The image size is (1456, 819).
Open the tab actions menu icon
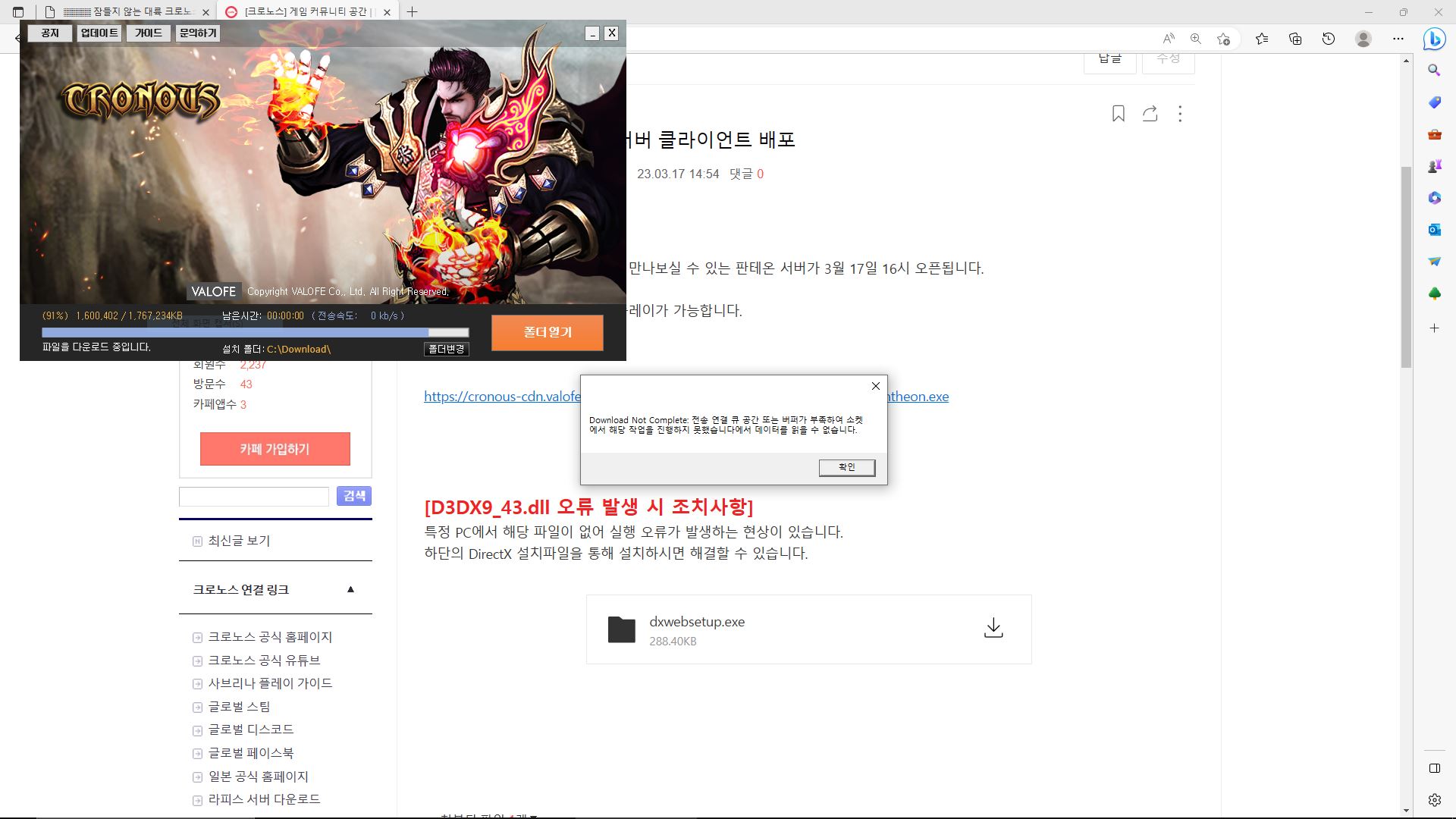pos(18,12)
